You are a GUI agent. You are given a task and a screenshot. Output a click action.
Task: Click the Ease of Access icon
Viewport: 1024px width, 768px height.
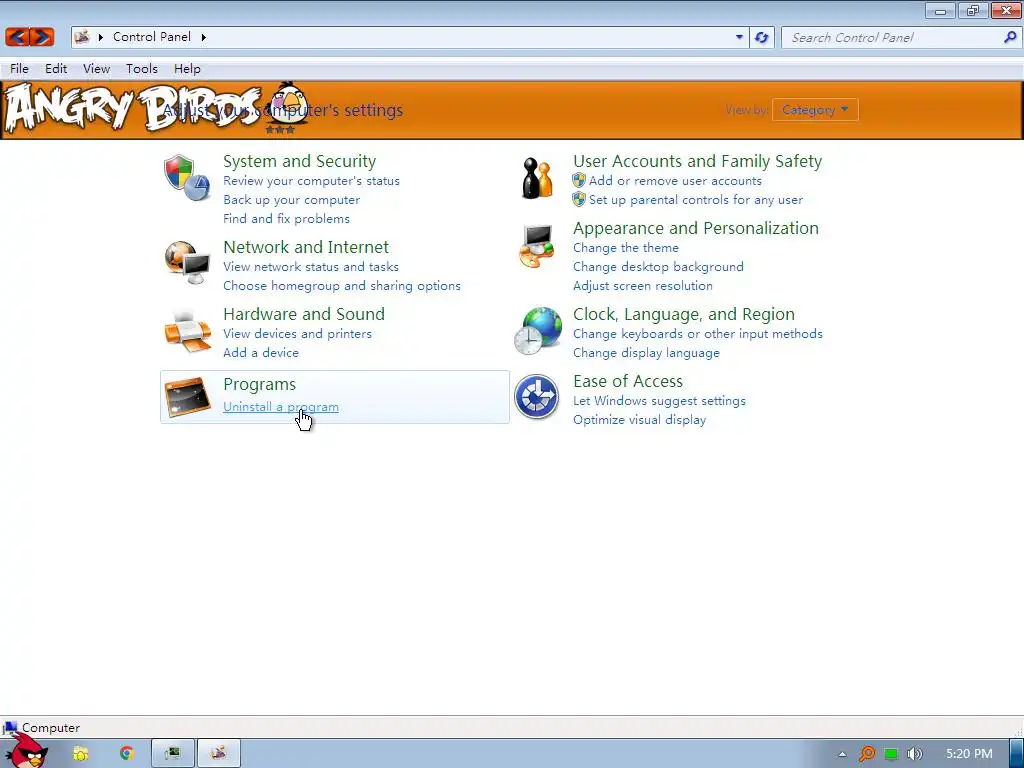pyautogui.click(x=536, y=396)
